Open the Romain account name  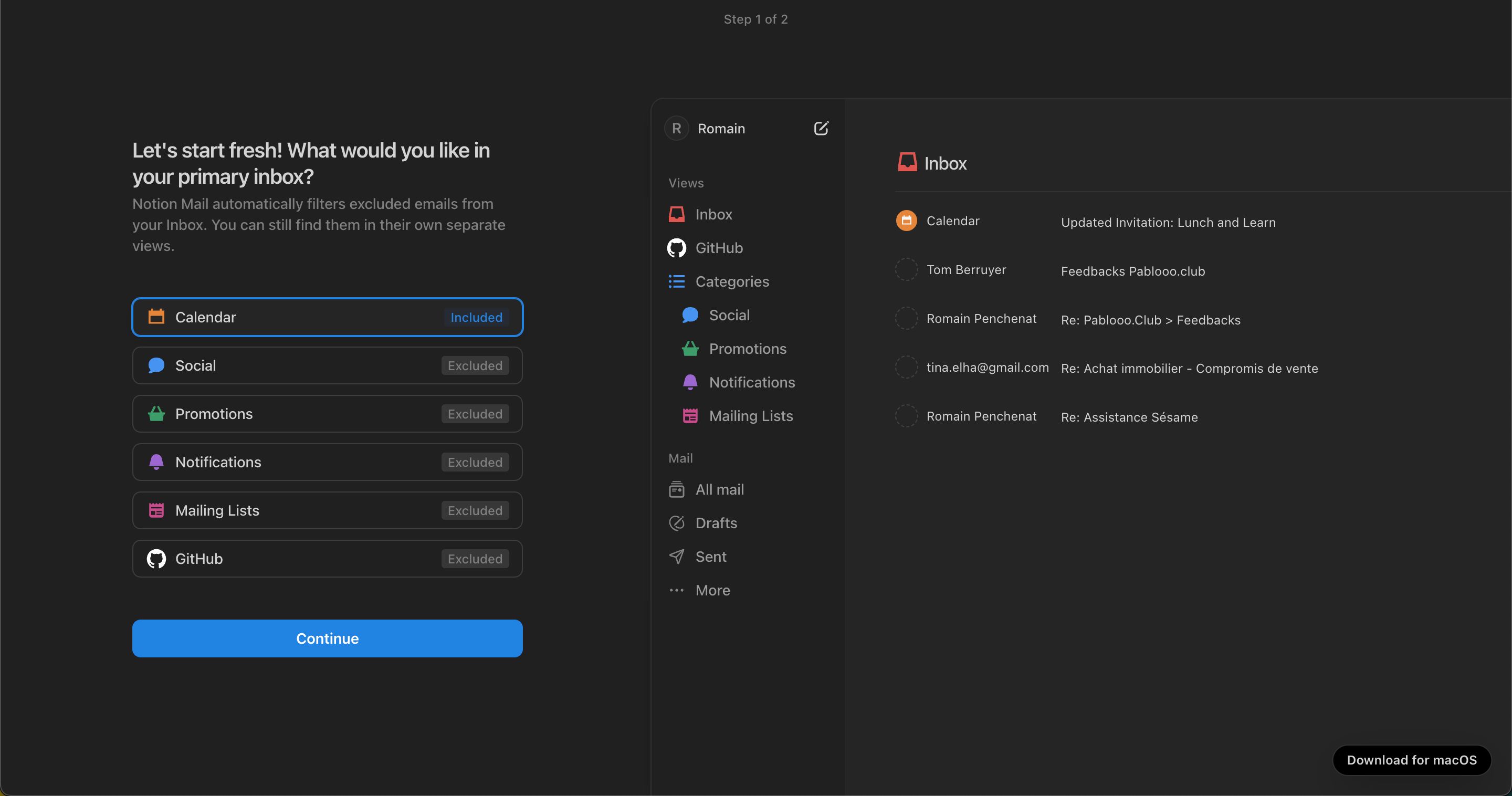pos(721,129)
